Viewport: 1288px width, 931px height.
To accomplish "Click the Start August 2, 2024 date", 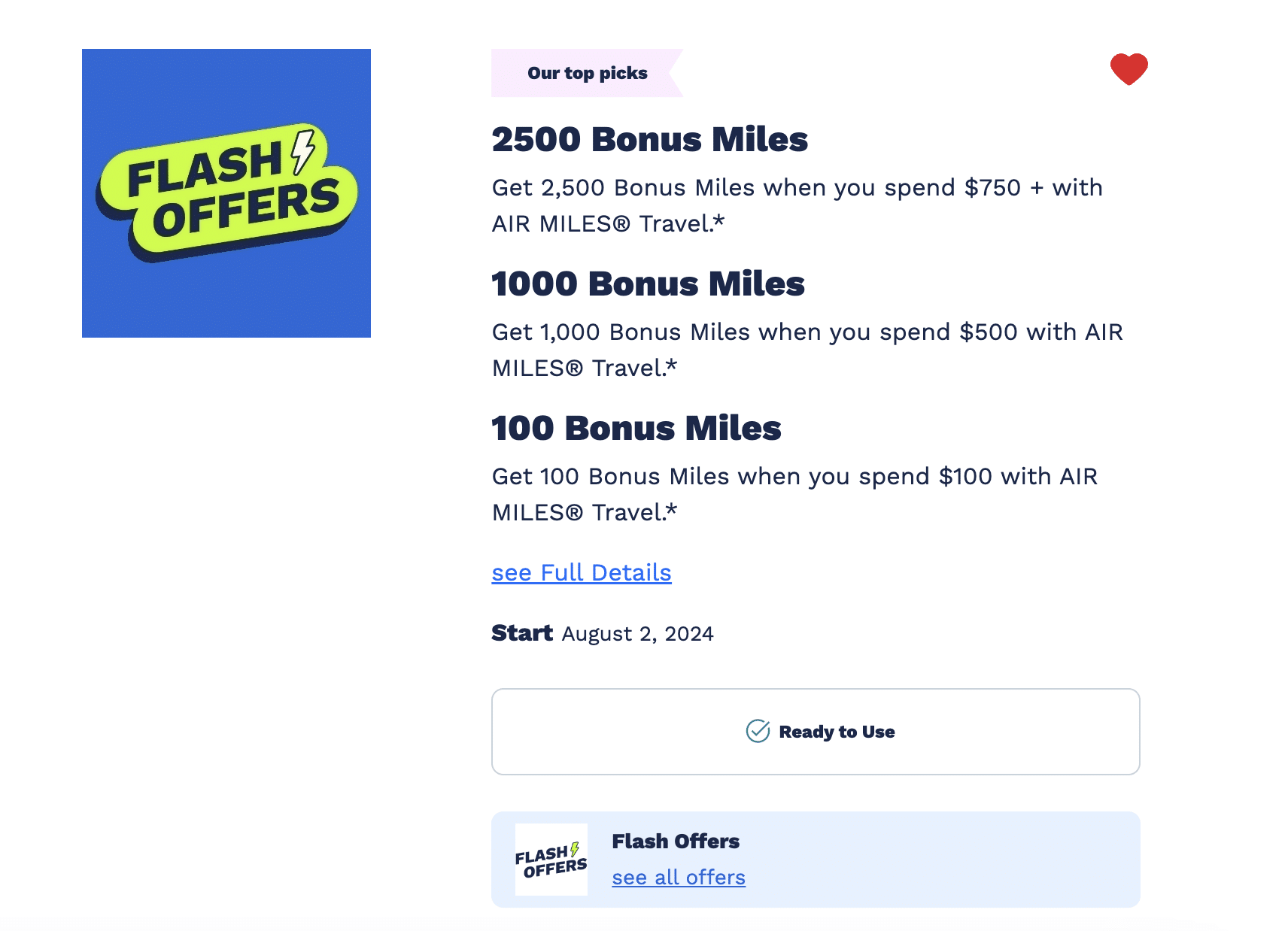I will point(637,634).
